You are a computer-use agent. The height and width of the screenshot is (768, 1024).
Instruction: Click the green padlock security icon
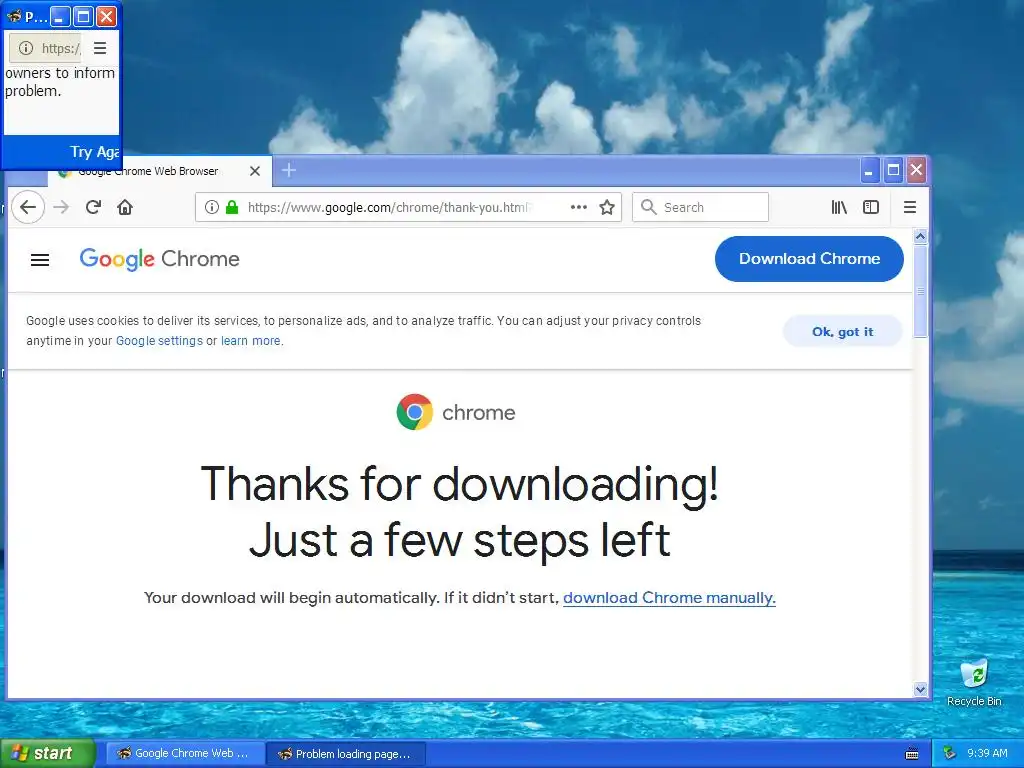232,207
